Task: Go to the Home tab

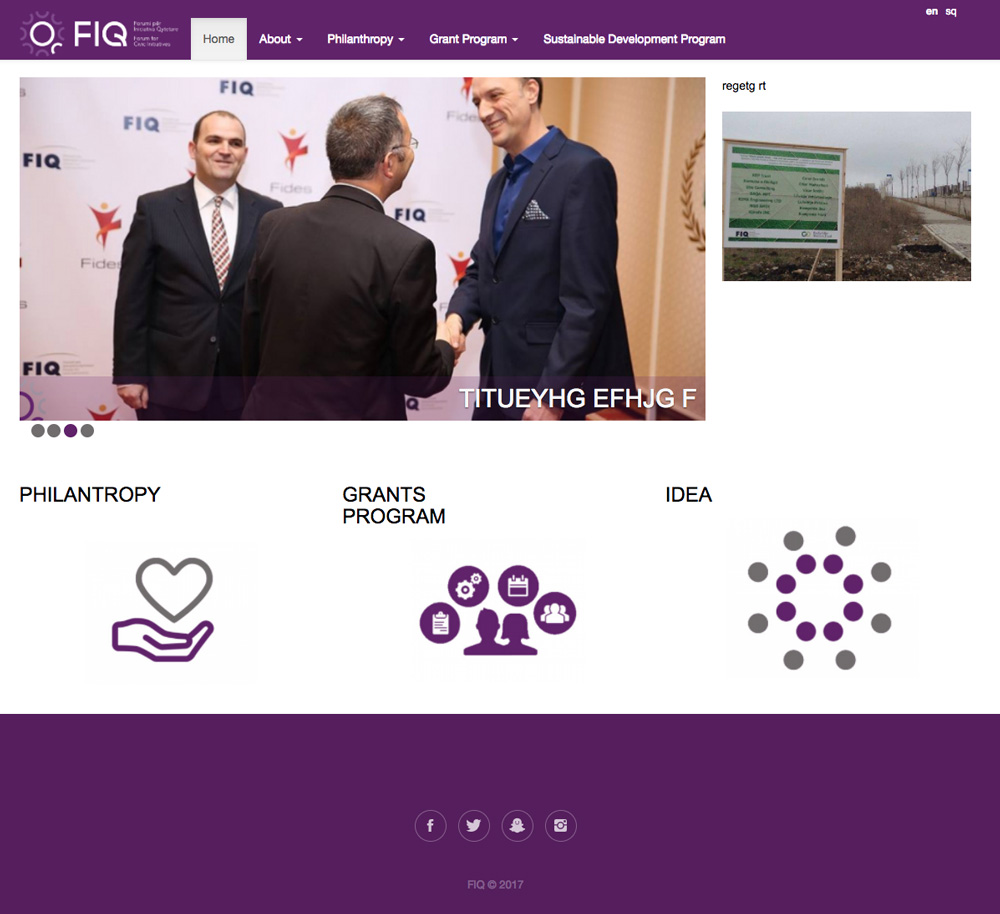Action: click(x=219, y=39)
